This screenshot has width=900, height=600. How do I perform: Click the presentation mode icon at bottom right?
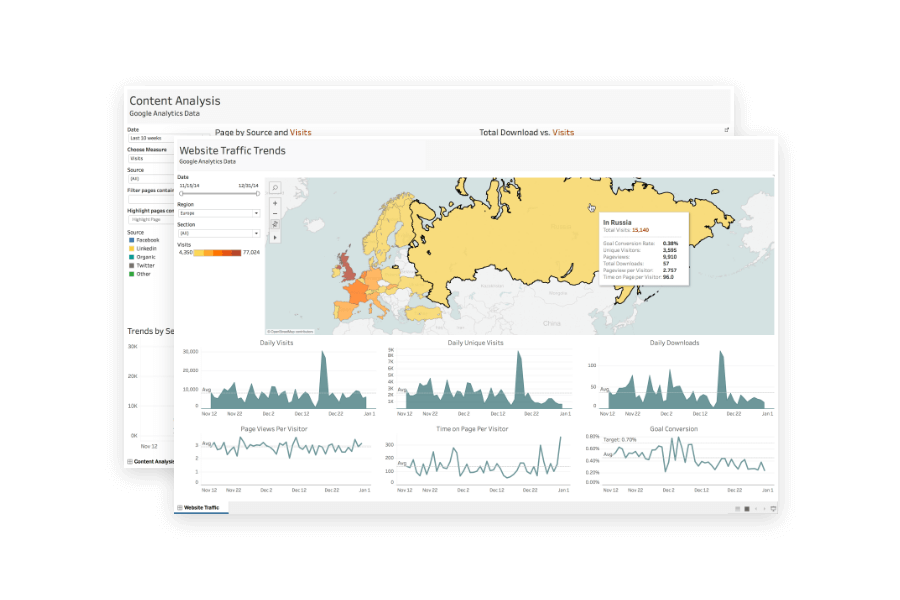773,508
